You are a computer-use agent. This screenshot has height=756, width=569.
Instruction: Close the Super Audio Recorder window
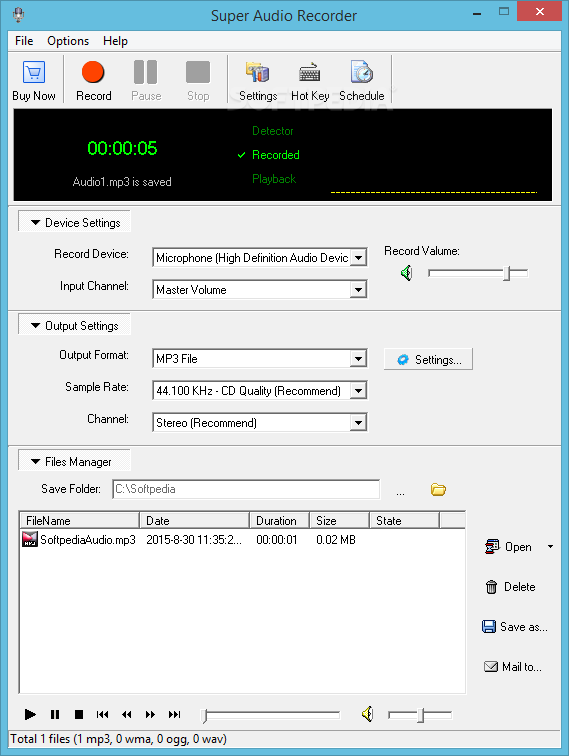click(x=540, y=12)
